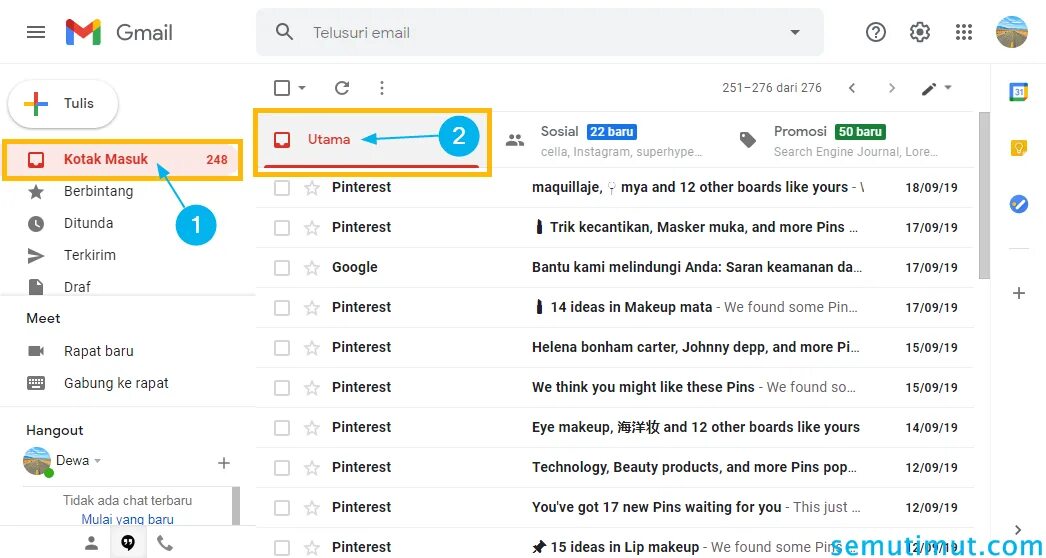1046x558 pixels.
Task: Star the Technology, Beauty products email
Action: coord(312,468)
